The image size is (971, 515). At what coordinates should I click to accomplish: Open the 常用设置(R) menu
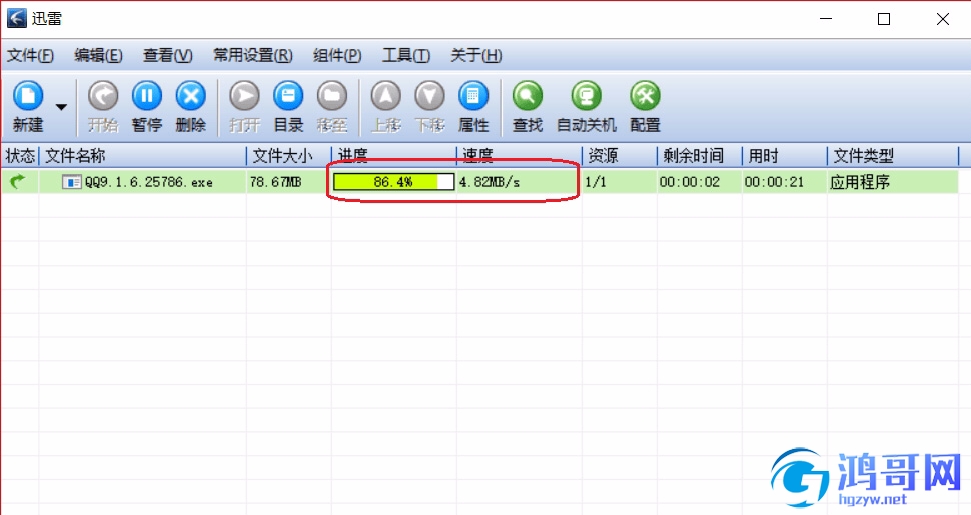[x=253, y=56]
